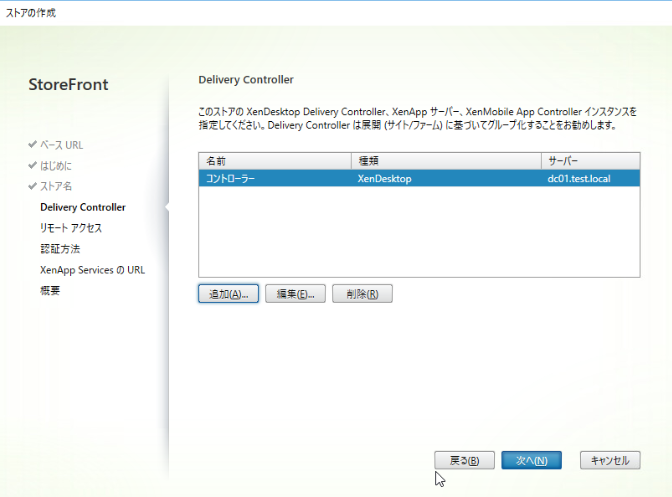Cancel the wizard with キャンセル
Image resolution: width=672 pixels, height=497 pixels.
(610, 460)
